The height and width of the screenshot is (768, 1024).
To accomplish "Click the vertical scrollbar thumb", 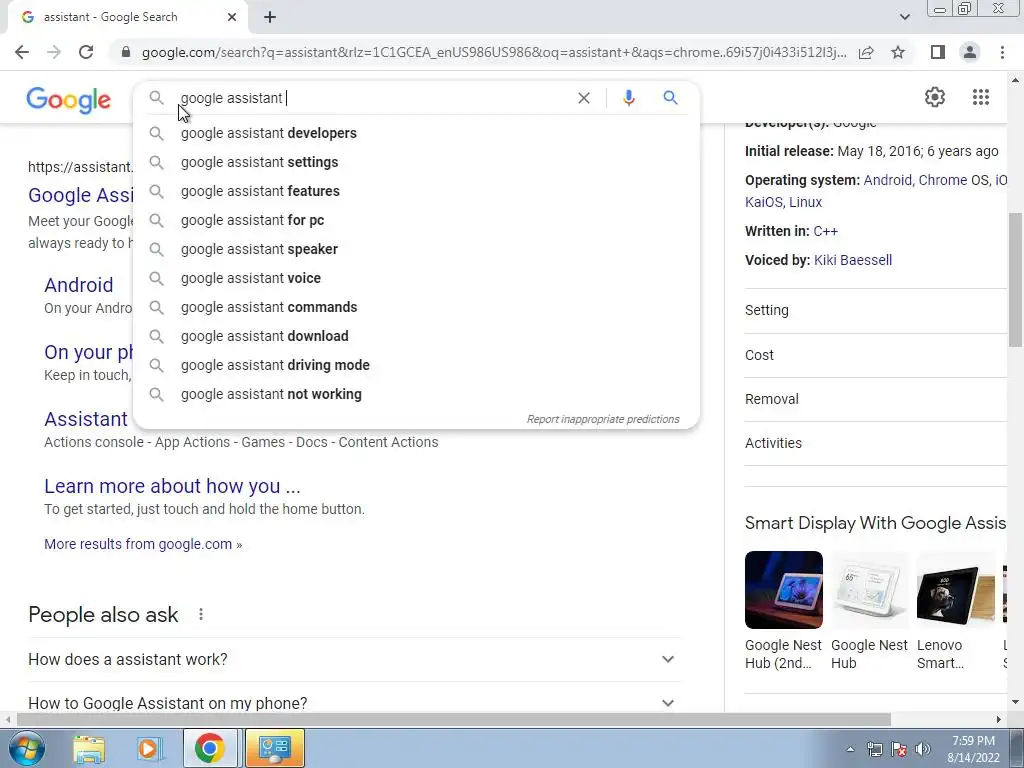I will (1014, 281).
